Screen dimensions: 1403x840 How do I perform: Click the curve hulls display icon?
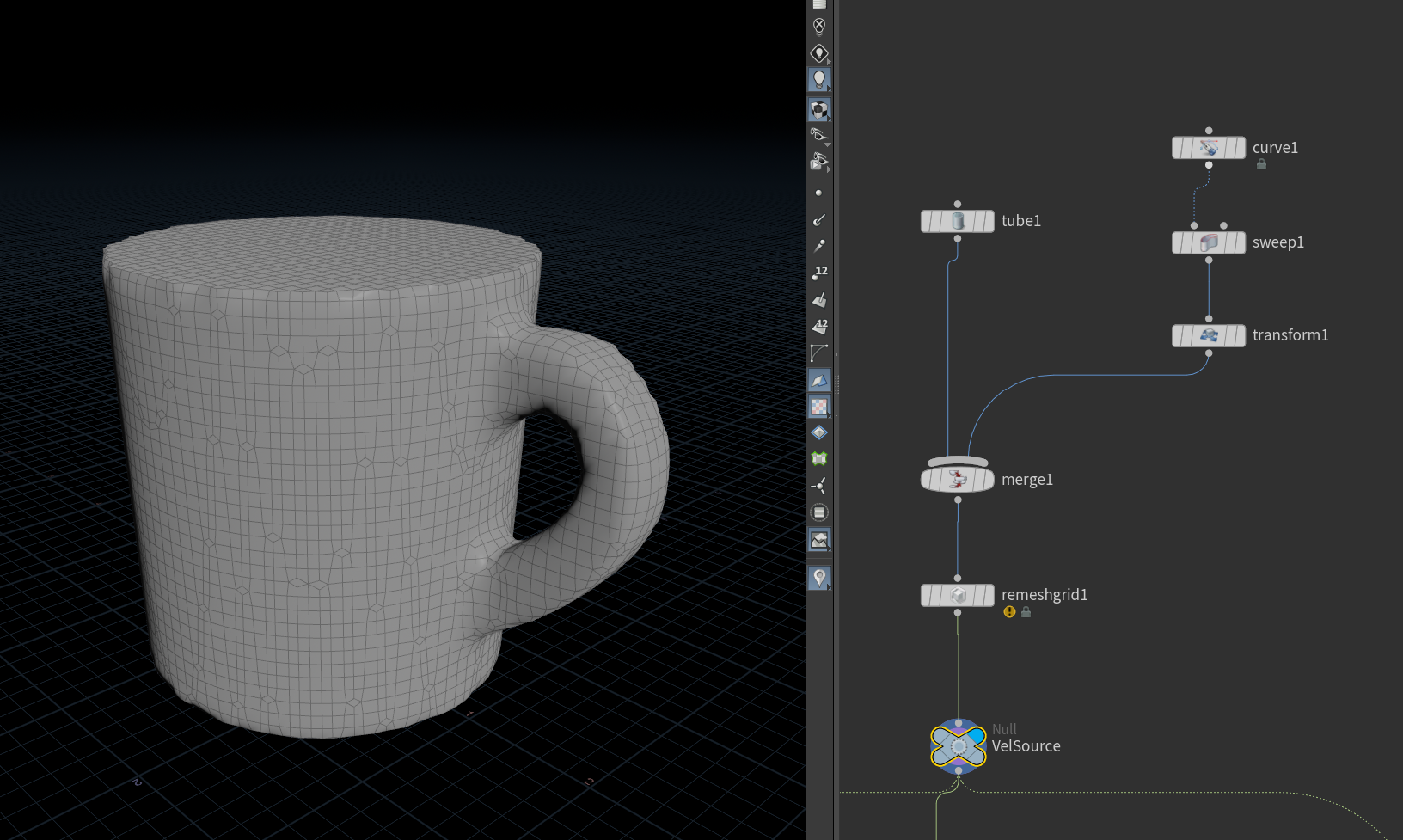tap(818, 353)
